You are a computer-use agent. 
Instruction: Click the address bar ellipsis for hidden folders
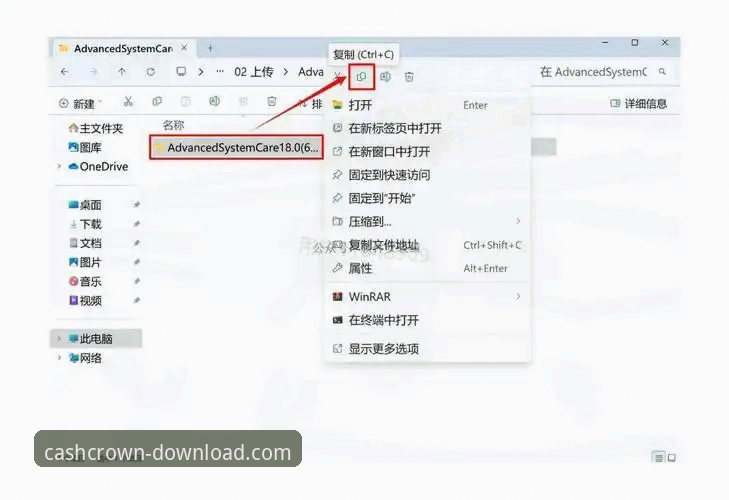coord(220,72)
